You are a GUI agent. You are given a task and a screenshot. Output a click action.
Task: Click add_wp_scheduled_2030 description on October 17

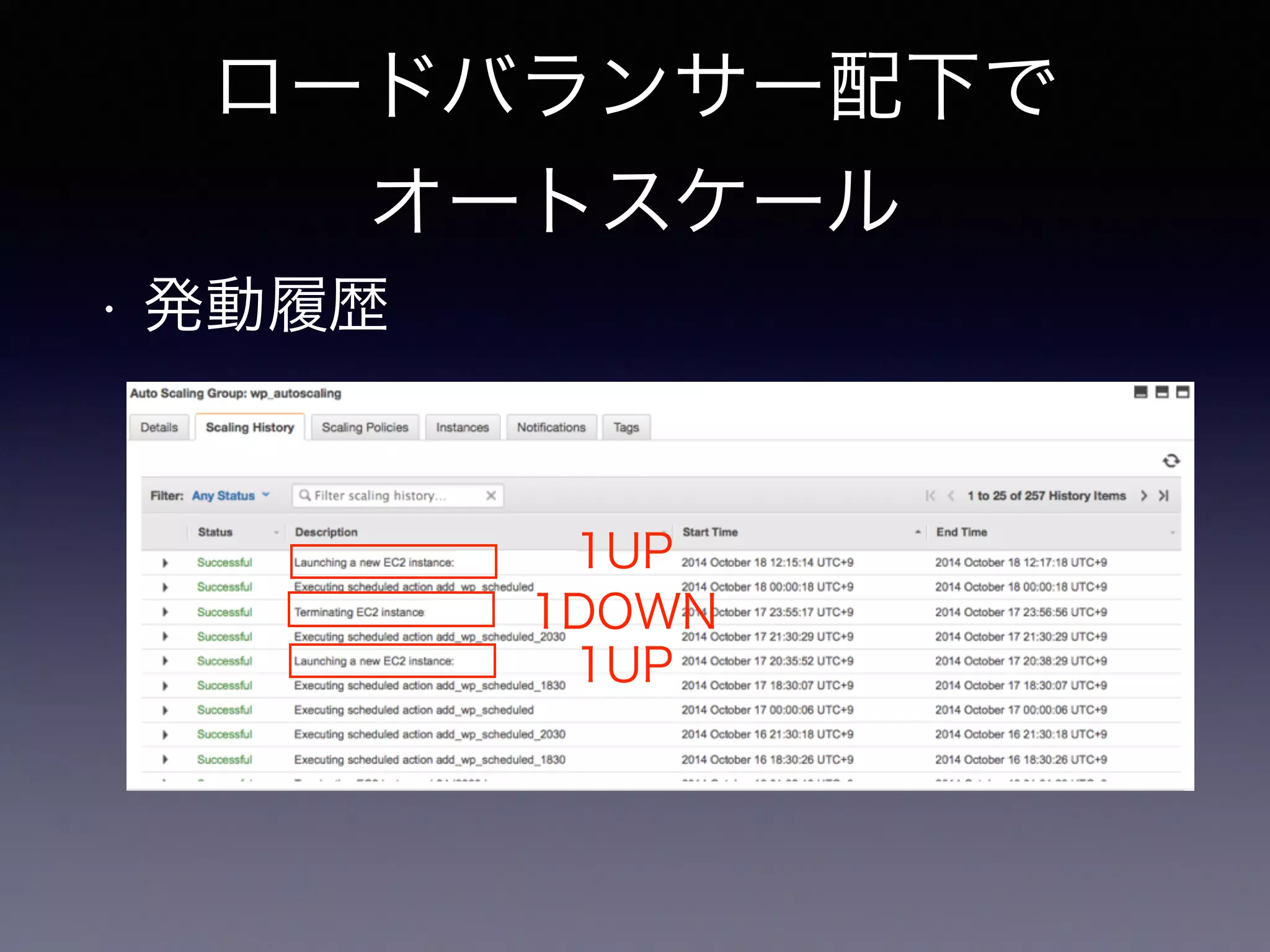(x=430, y=637)
